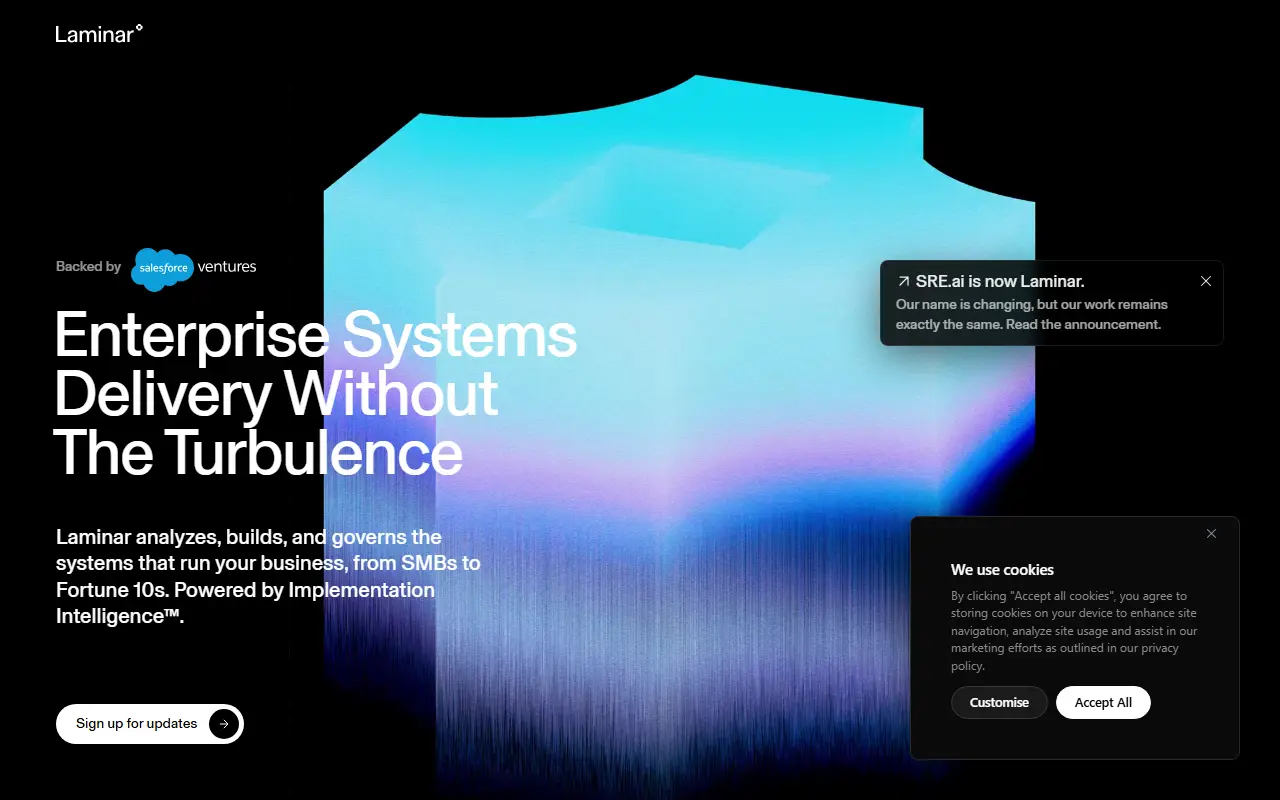
Task: Click the 'Implementation Intelligence' paragraph text
Action: pos(268,576)
